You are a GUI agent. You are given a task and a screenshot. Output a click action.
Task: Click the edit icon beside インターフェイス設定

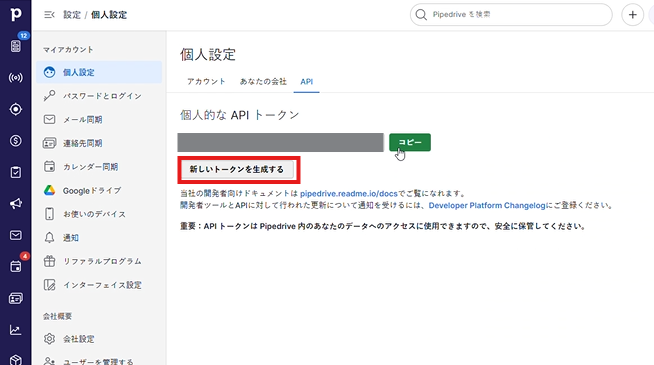pyautogui.click(x=49, y=285)
